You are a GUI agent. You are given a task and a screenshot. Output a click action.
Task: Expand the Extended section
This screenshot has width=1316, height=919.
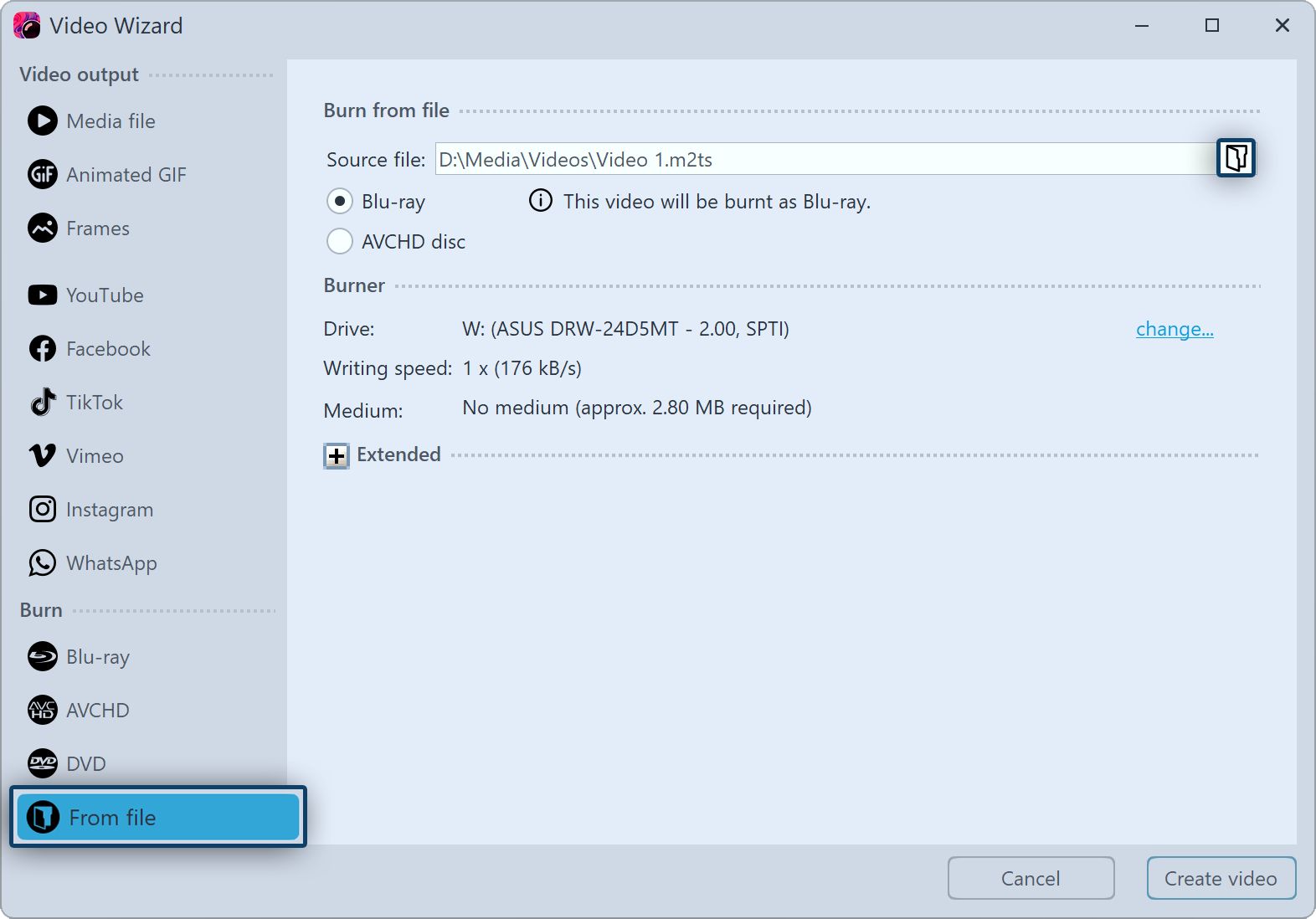pyautogui.click(x=337, y=456)
